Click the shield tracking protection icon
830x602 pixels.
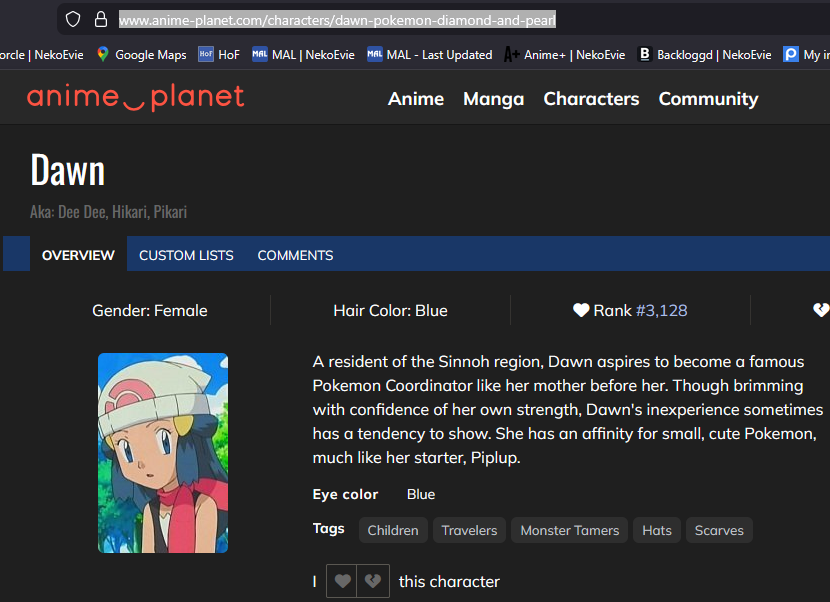(73, 20)
